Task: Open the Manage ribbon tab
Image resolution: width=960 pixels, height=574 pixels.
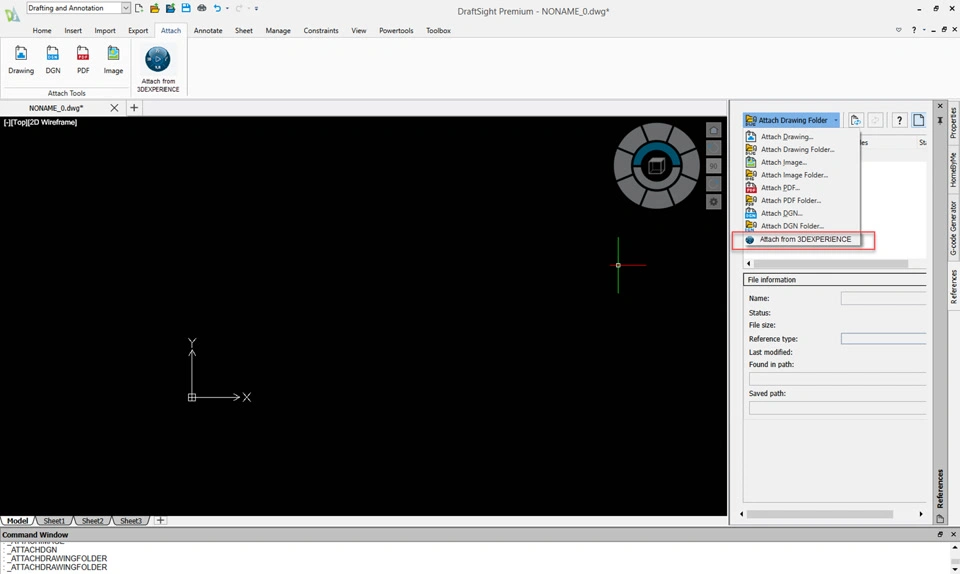Action: (278, 31)
